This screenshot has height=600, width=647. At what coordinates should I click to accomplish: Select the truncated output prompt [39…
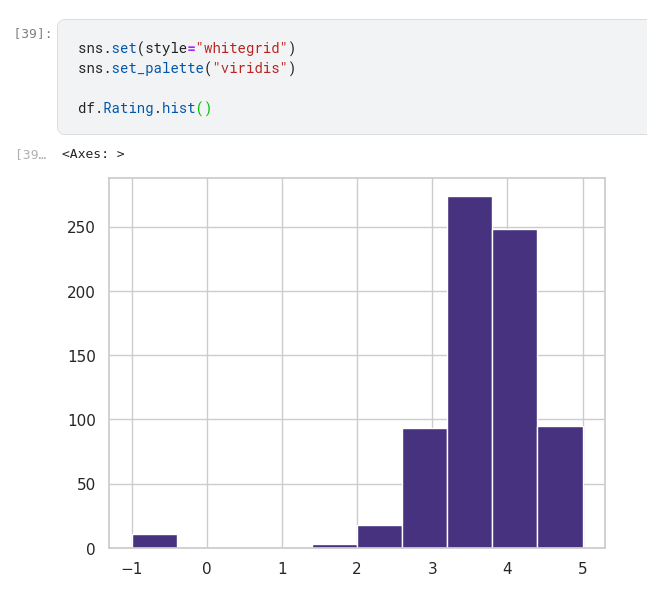tap(30, 155)
